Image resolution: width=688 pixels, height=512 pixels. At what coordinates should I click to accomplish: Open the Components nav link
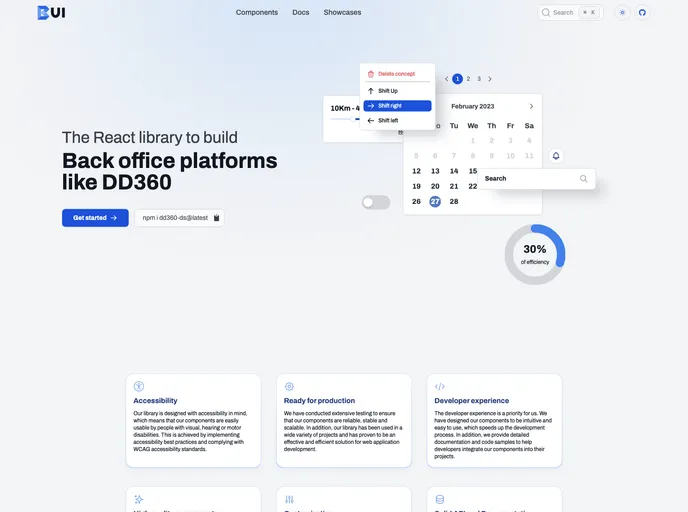click(257, 13)
